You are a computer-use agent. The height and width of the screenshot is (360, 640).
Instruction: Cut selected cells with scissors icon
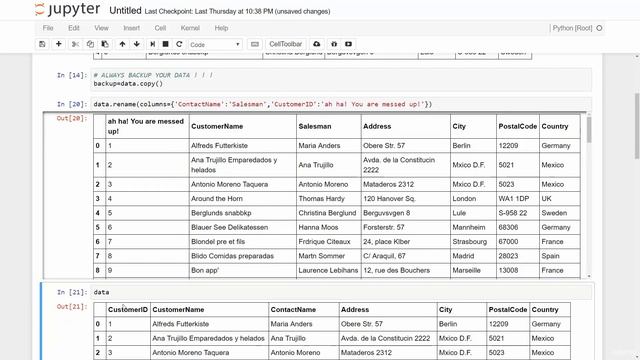[75, 44]
